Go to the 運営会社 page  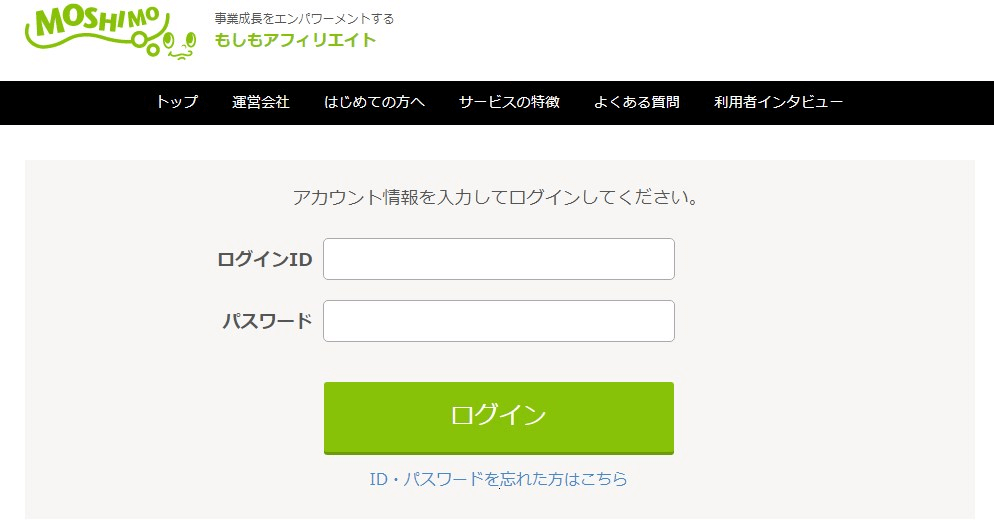(x=261, y=102)
